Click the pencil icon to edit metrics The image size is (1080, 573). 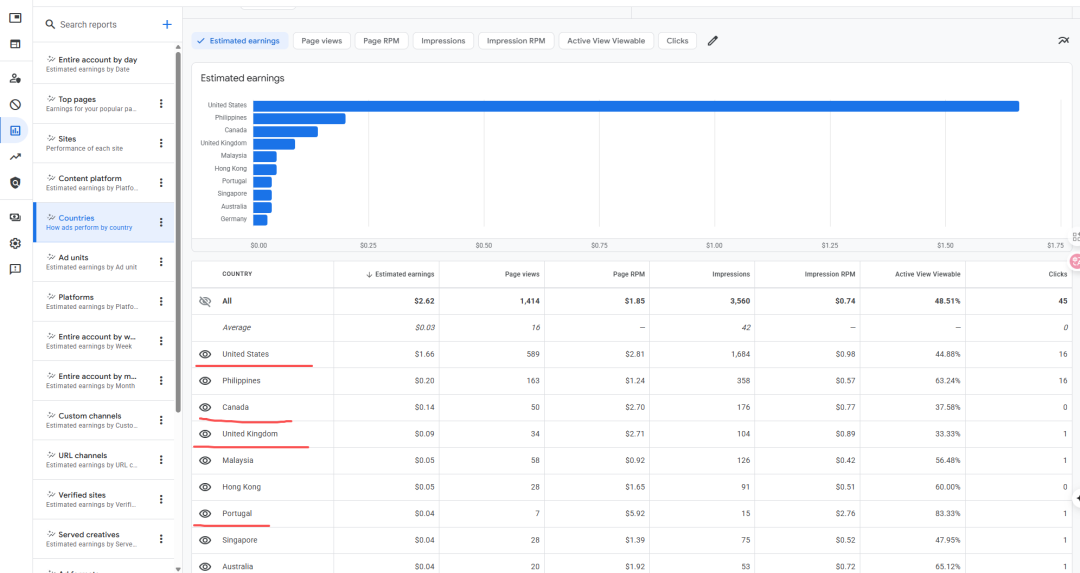click(x=713, y=41)
